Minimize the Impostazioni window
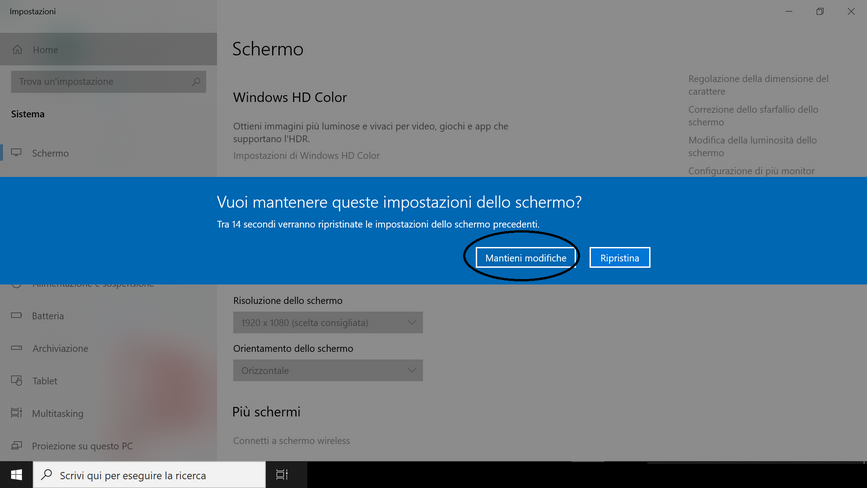The height and width of the screenshot is (488, 867). (789, 11)
